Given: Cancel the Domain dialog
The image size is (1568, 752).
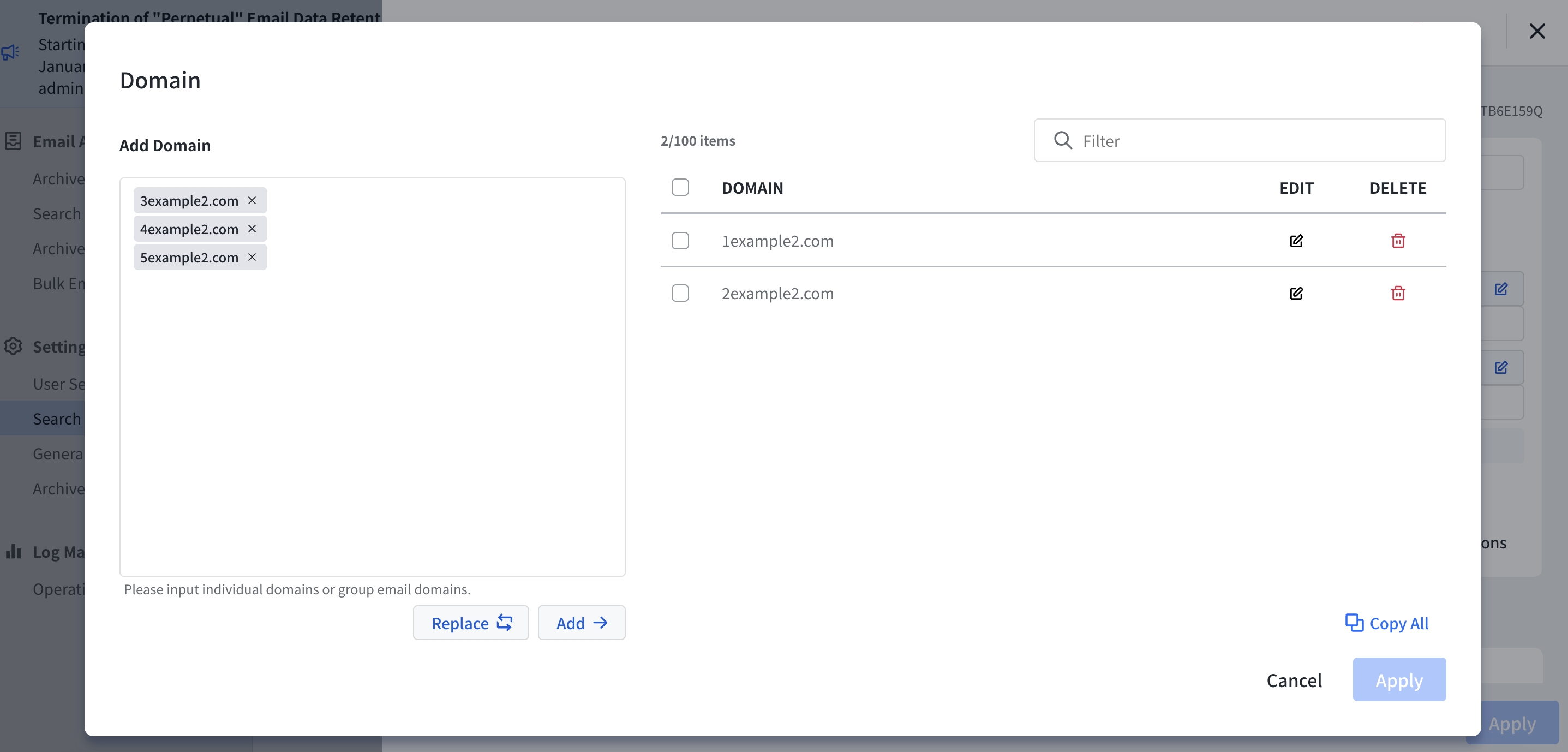Looking at the screenshot, I should coord(1294,680).
